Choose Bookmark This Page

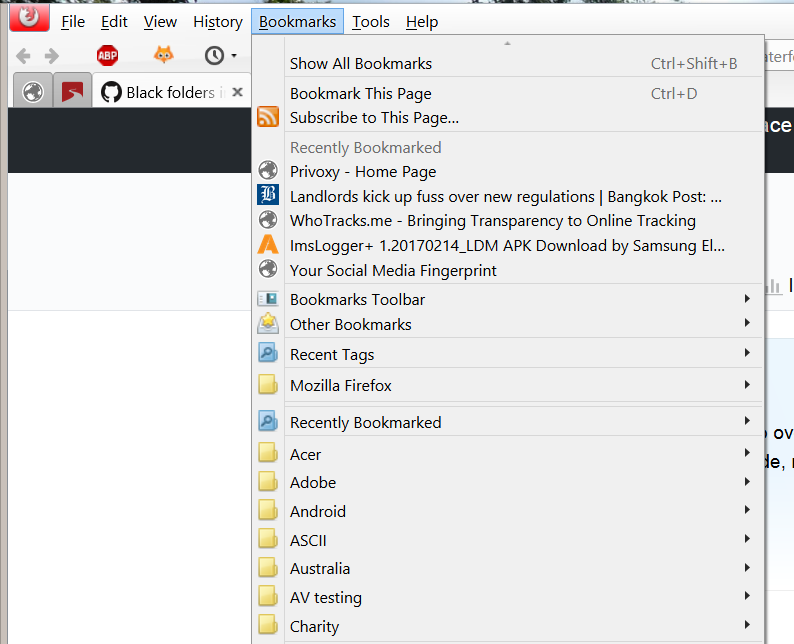point(509,94)
